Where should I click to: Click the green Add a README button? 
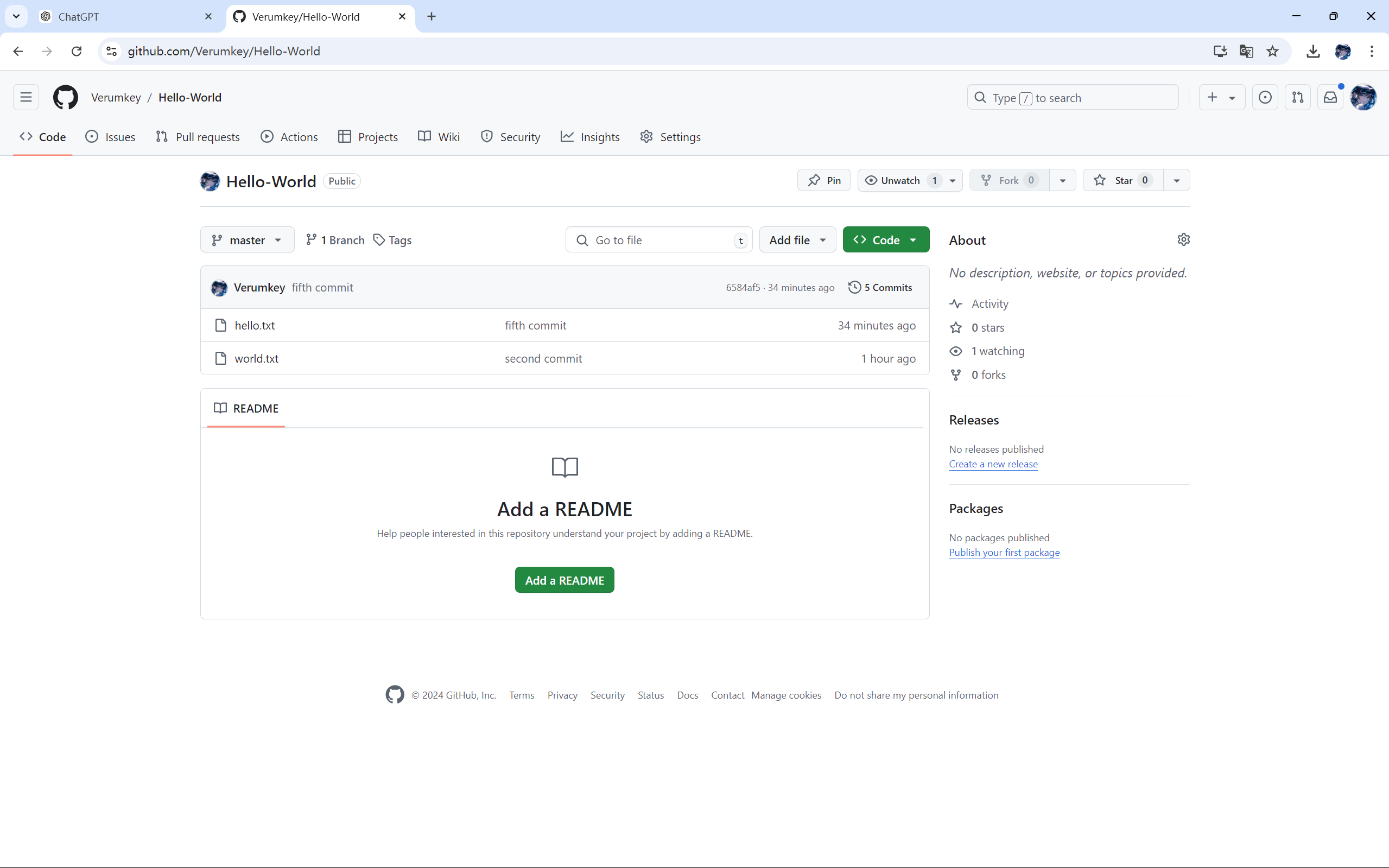tap(564, 580)
